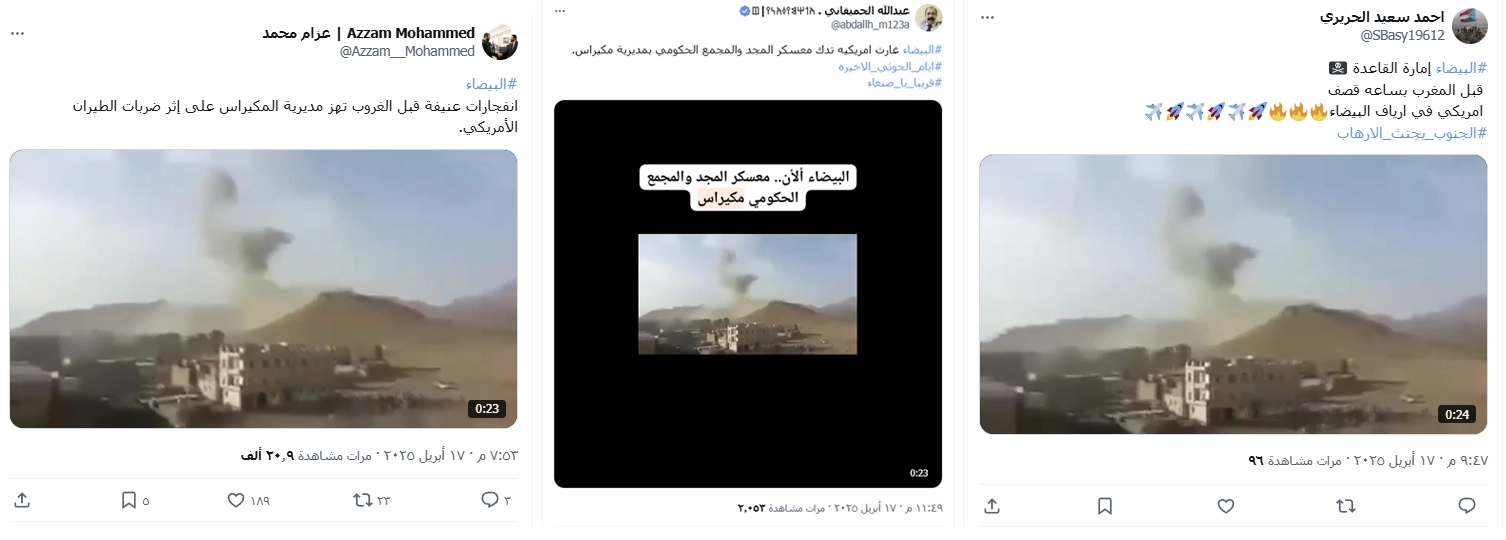Open the @Azzam__Mohammed profile handle
Image resolution: width=1506 pixels, height=540 pixels.
click(407, 51)
